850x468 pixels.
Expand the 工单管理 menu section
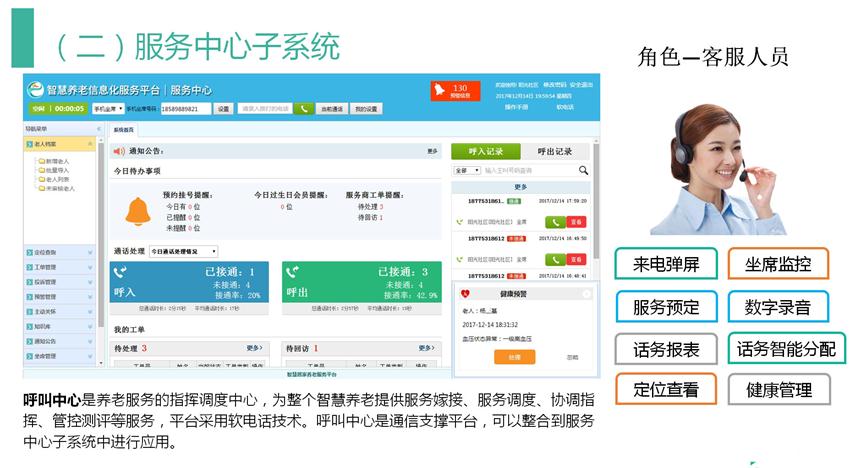60,267
